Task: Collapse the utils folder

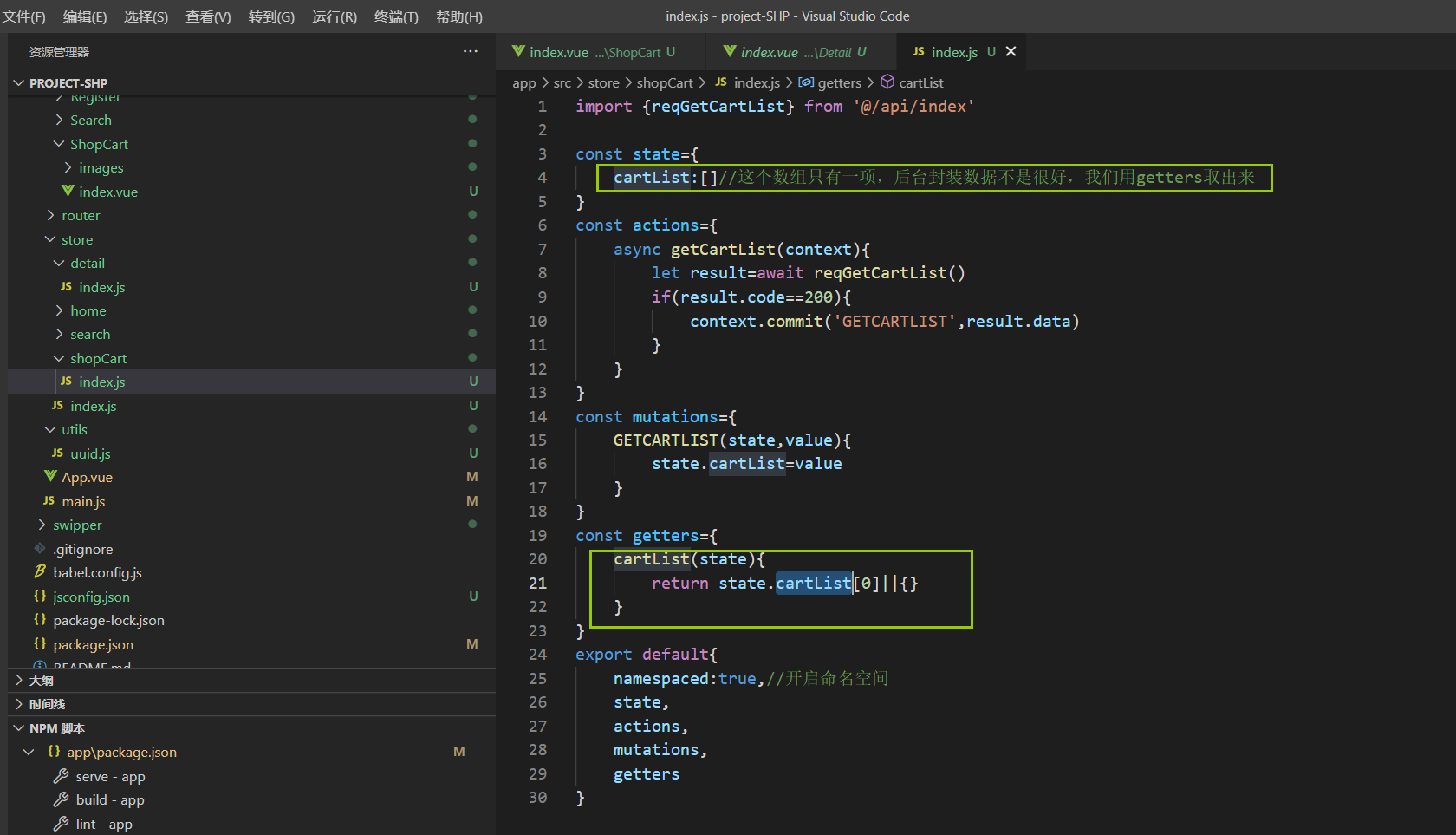Action: coord(75,430)
